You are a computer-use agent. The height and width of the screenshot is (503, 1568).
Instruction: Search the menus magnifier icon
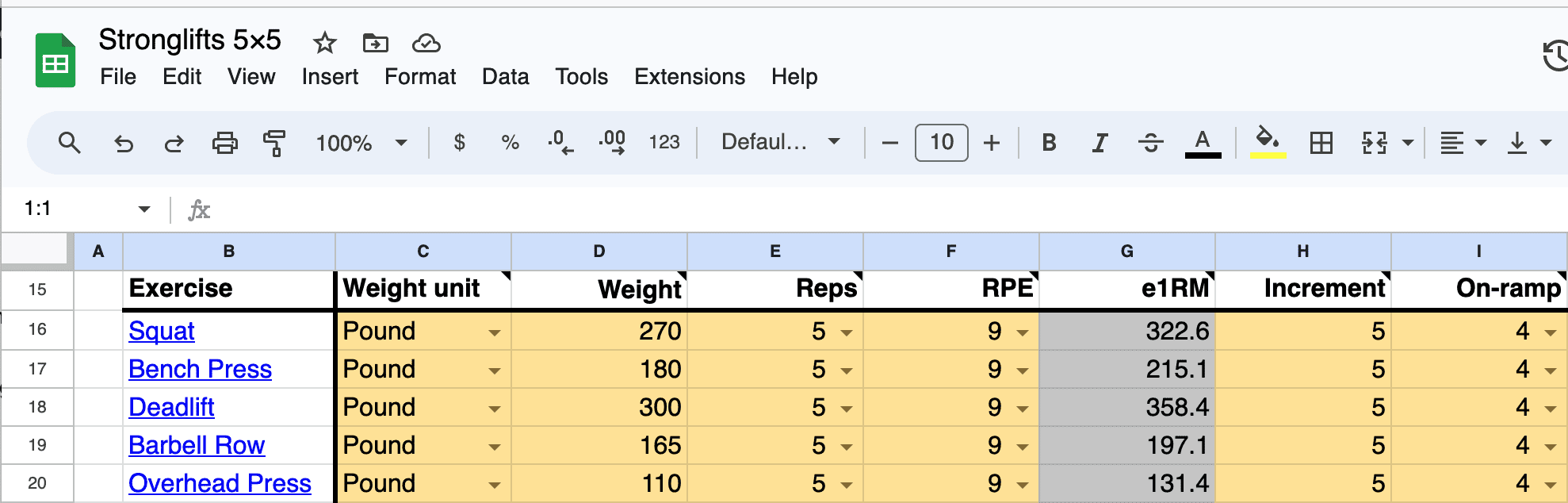(69, 143)
